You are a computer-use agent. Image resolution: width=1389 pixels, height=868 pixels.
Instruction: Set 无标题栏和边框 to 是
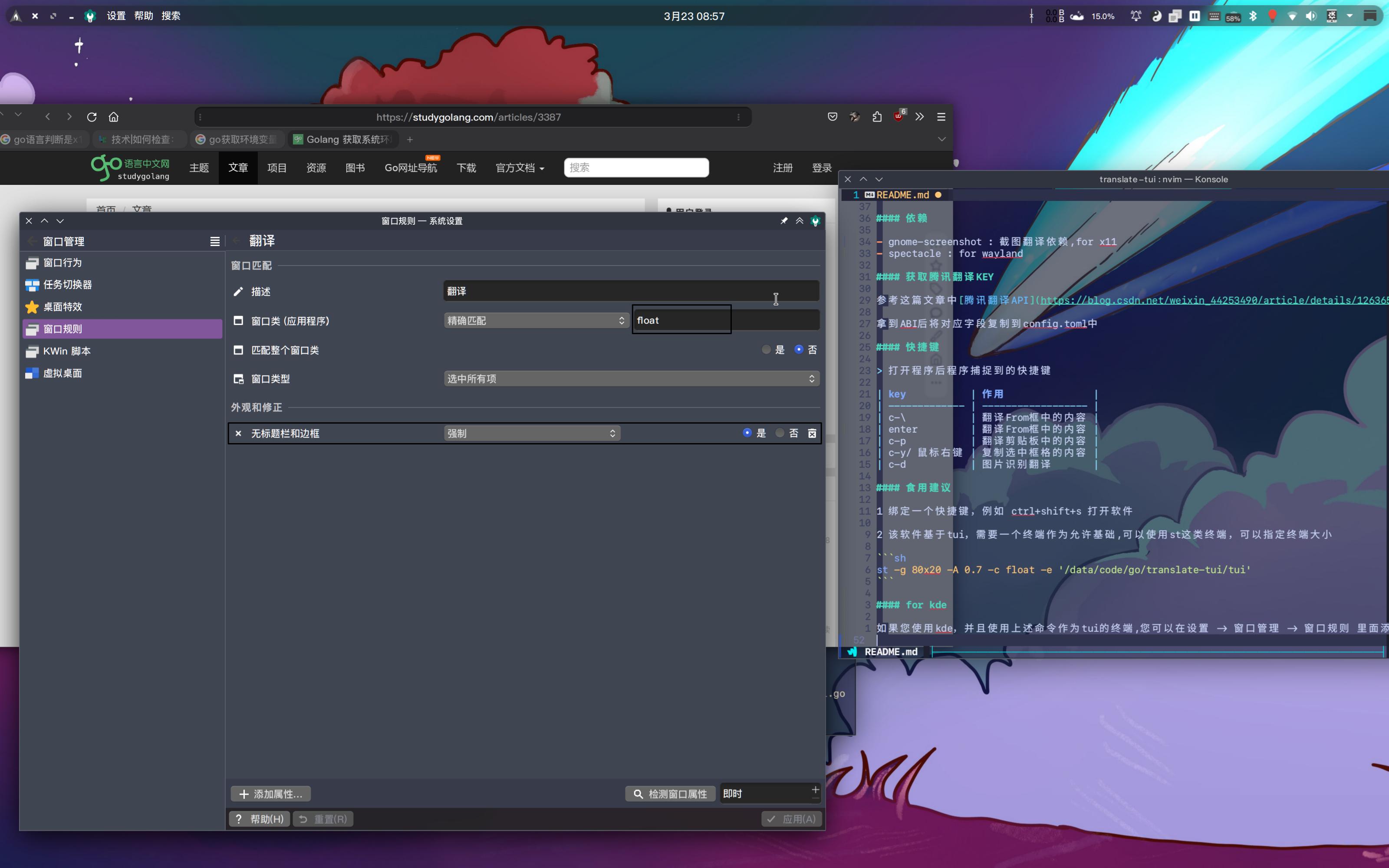click(x=754, y=434)
